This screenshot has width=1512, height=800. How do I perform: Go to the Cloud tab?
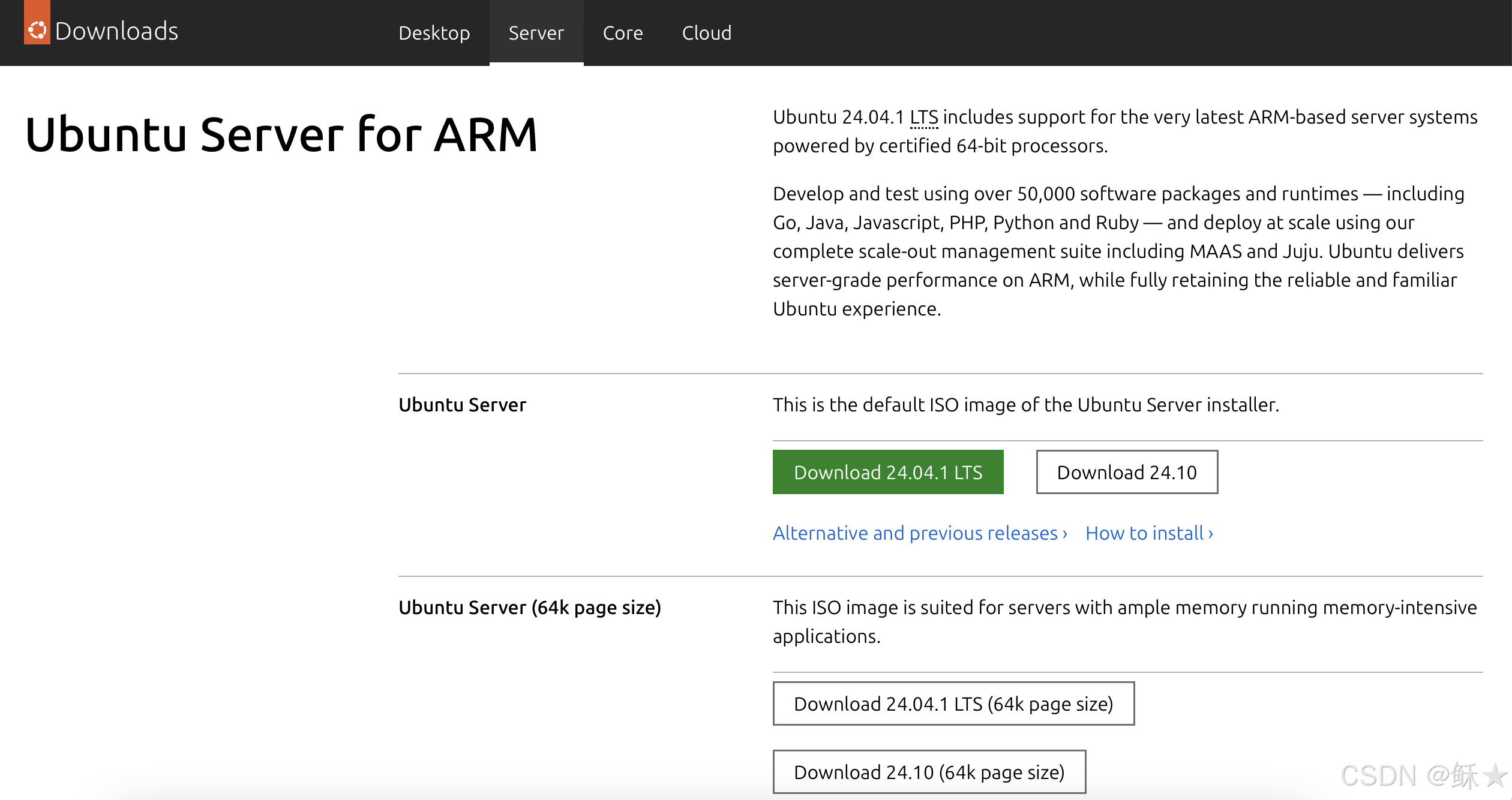(706, 33)
